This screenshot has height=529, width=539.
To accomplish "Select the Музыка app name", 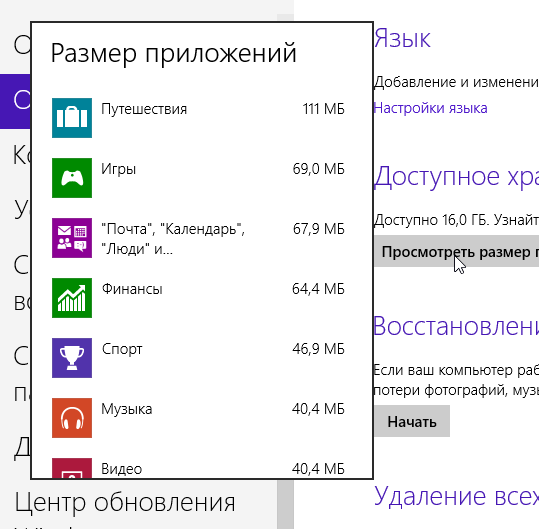I will click(126, 409).
